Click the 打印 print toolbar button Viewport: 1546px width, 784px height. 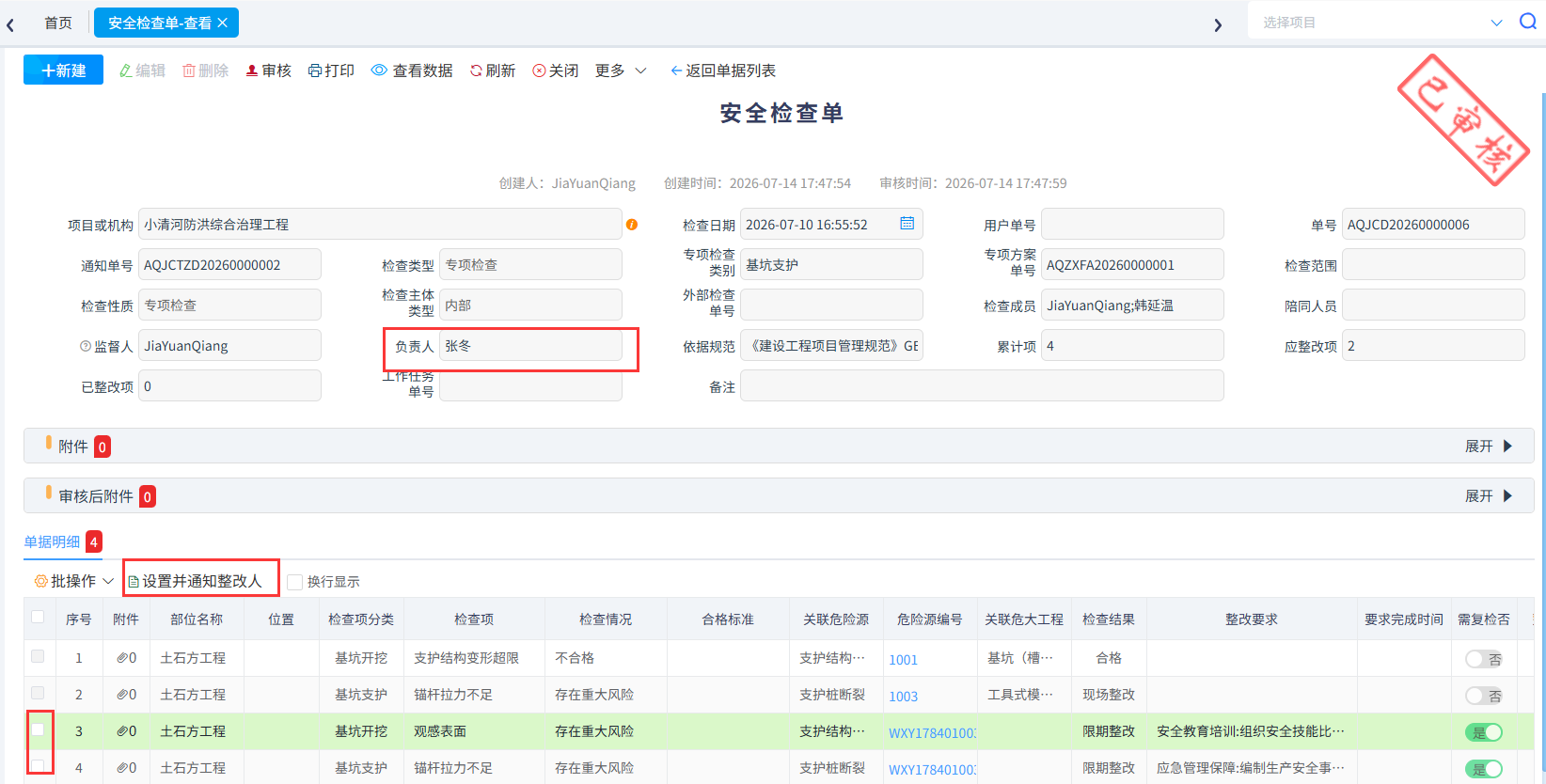click(331, 71)
